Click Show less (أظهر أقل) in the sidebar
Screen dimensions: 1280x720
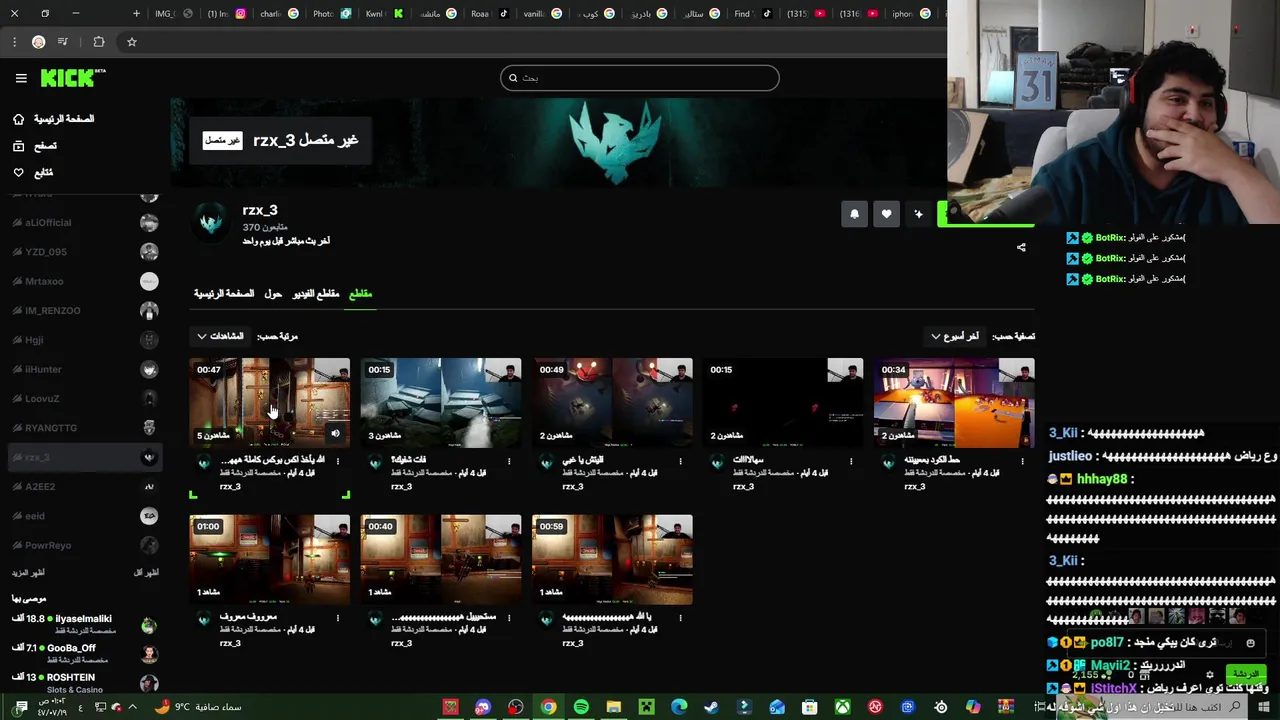pos(146,573)
